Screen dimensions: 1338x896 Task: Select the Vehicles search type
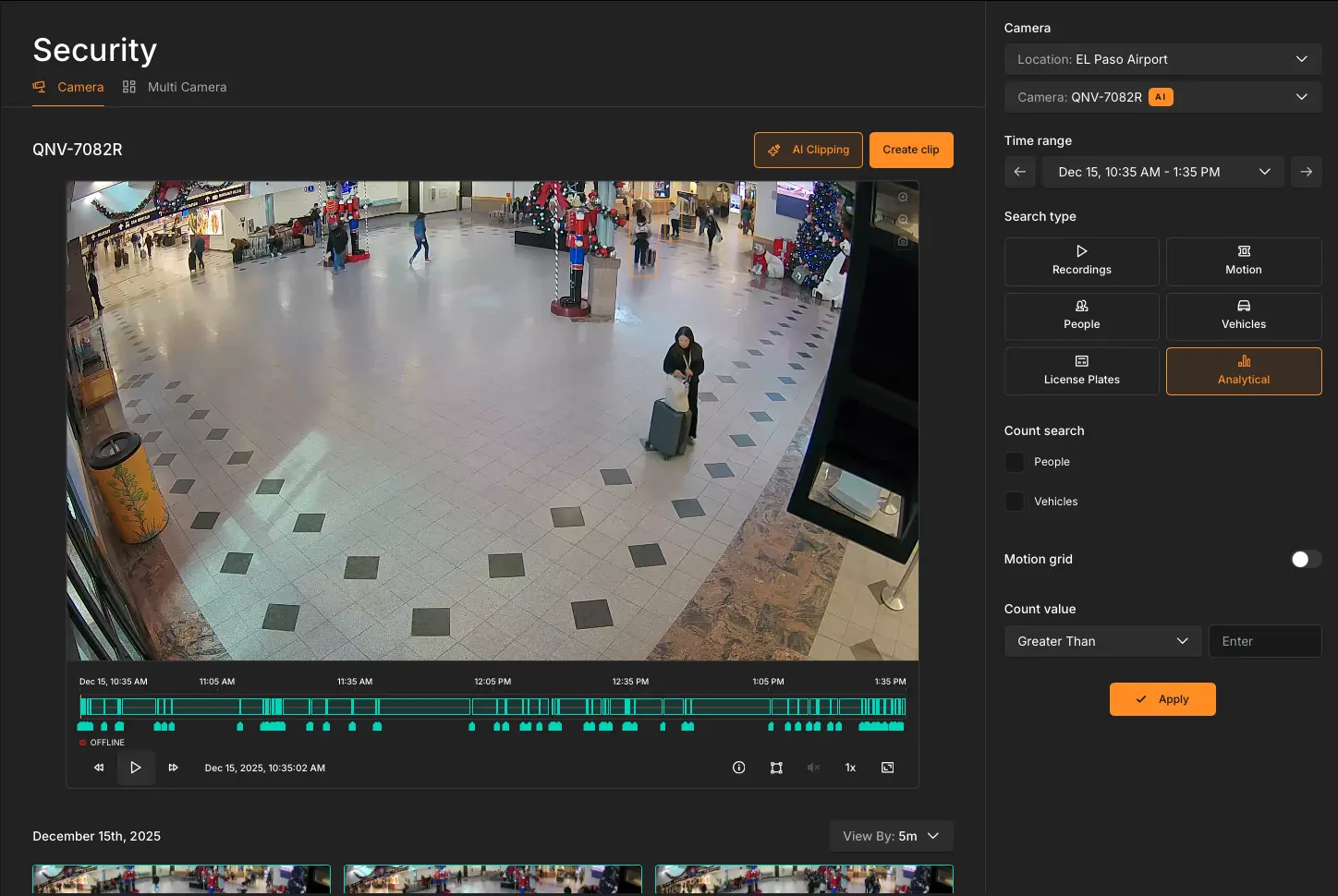point(1243,316)
